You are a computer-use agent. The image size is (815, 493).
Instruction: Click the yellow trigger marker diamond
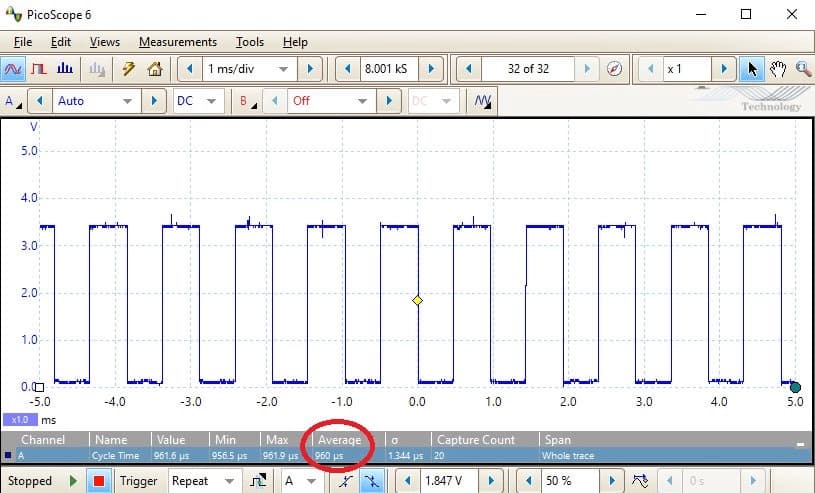417,300
